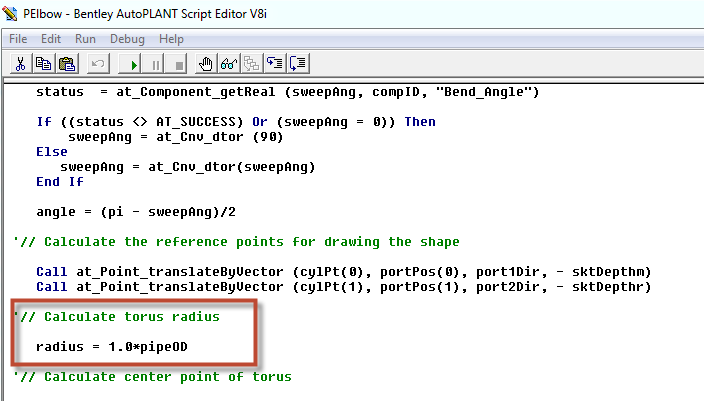
Task: Click "sktDepthr" in the second Call line
Action: 608,286
